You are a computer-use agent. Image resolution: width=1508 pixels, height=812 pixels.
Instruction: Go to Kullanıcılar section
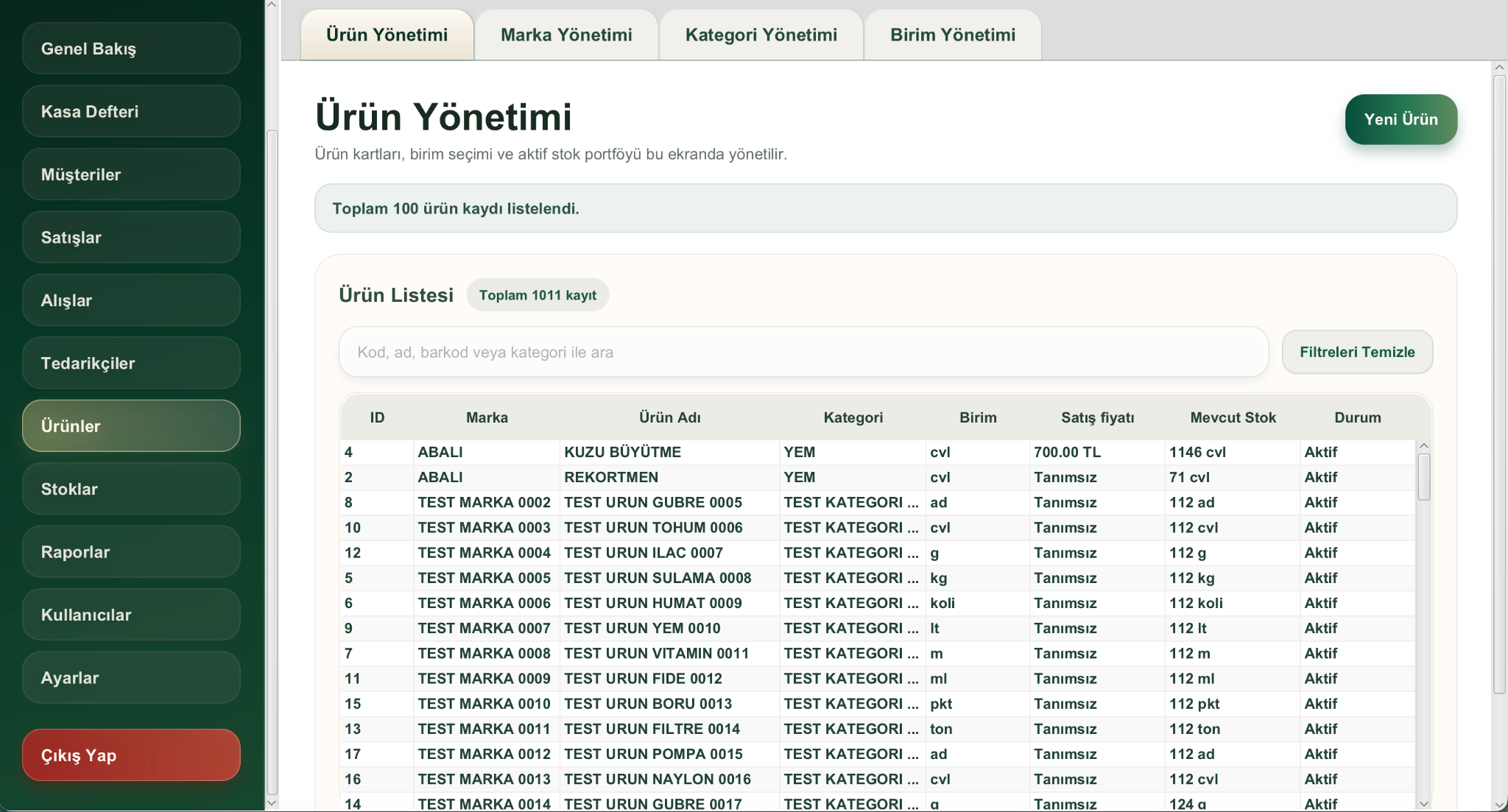[x=131, y=615]
